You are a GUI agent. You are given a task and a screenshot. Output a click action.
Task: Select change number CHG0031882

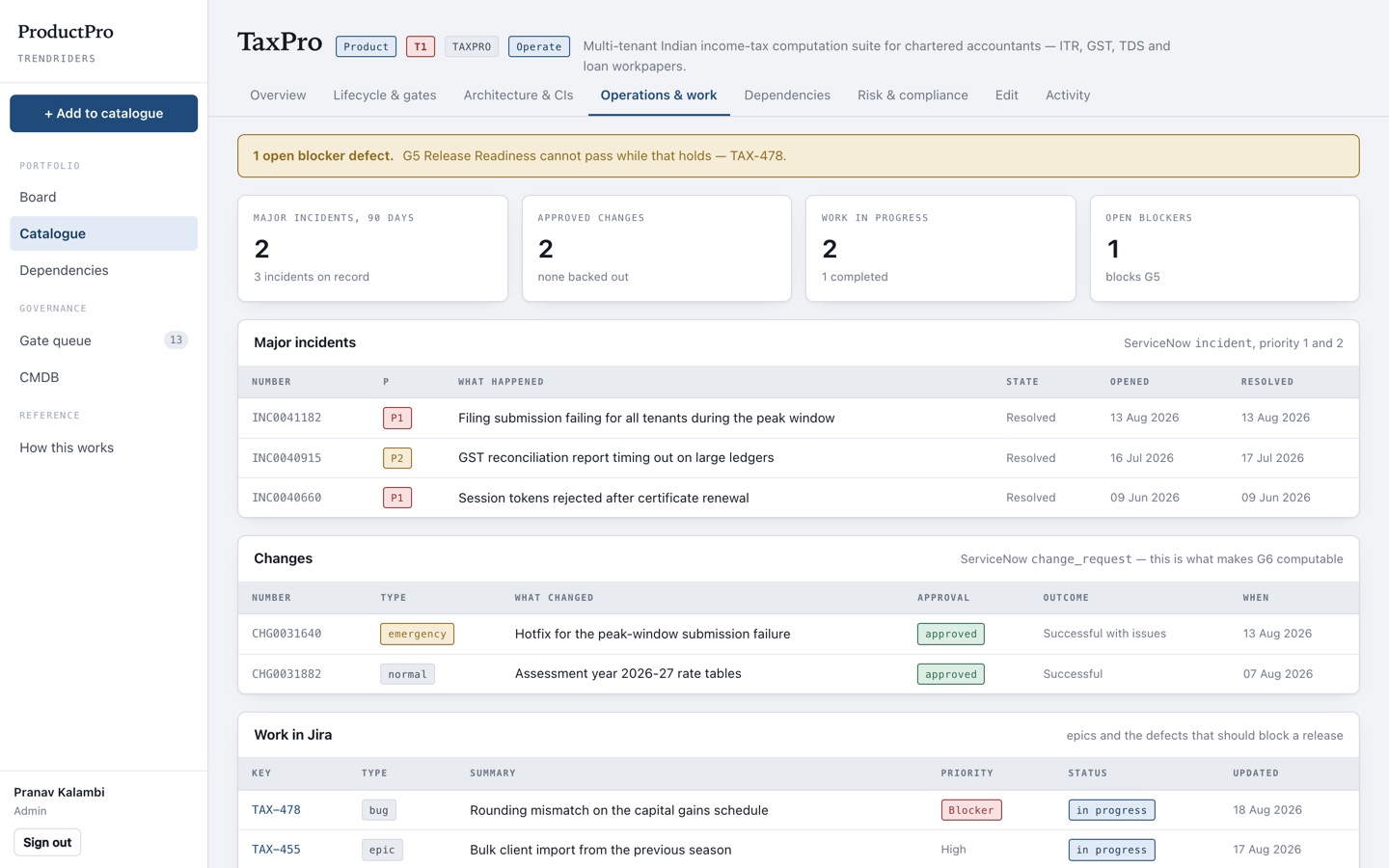(x=286, y=674)
